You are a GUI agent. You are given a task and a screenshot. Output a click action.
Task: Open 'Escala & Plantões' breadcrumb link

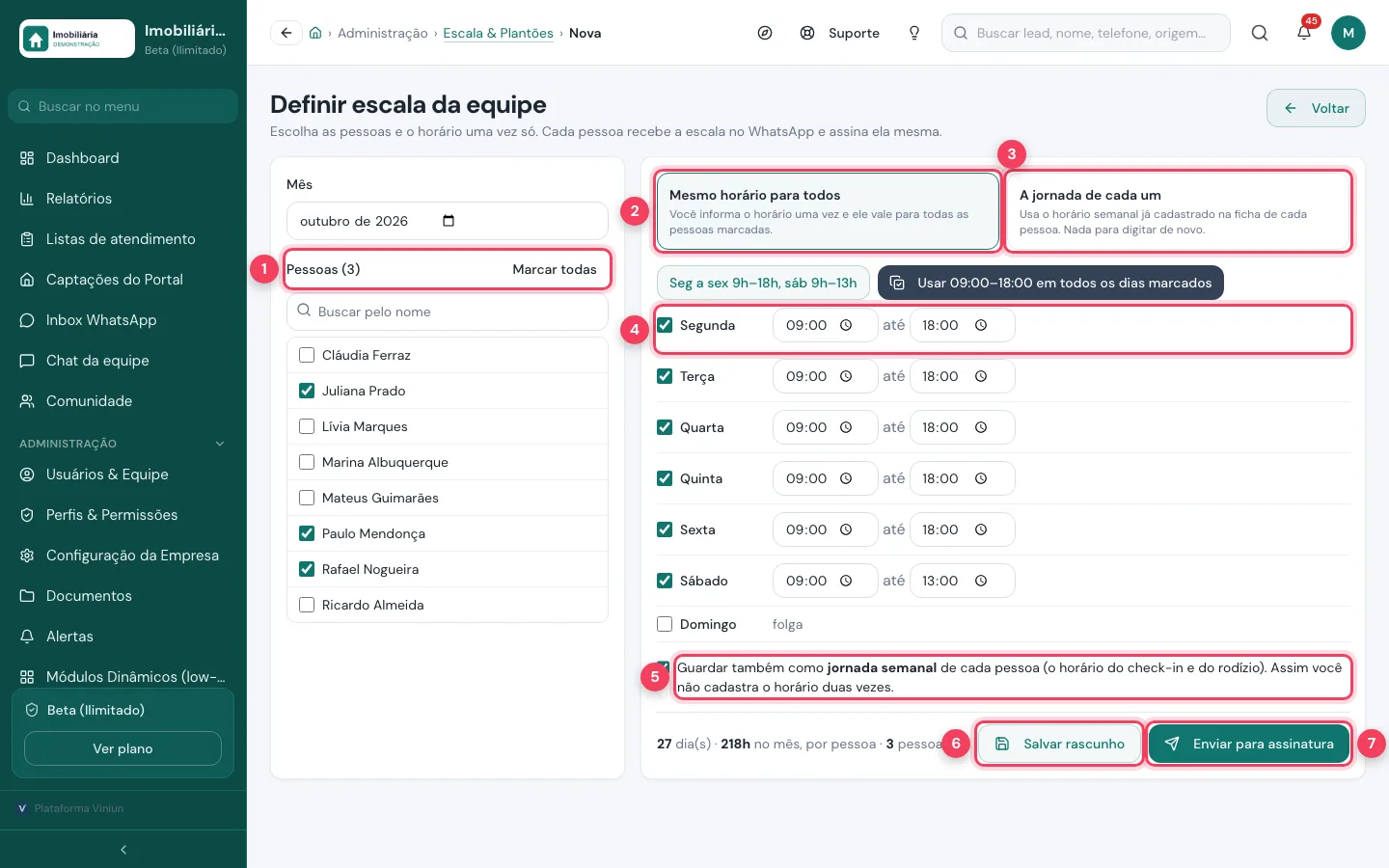(498, 33)
